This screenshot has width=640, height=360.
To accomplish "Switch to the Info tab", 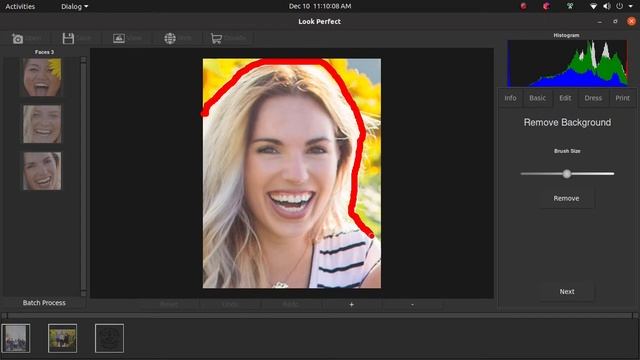I will tap(510, 98).
